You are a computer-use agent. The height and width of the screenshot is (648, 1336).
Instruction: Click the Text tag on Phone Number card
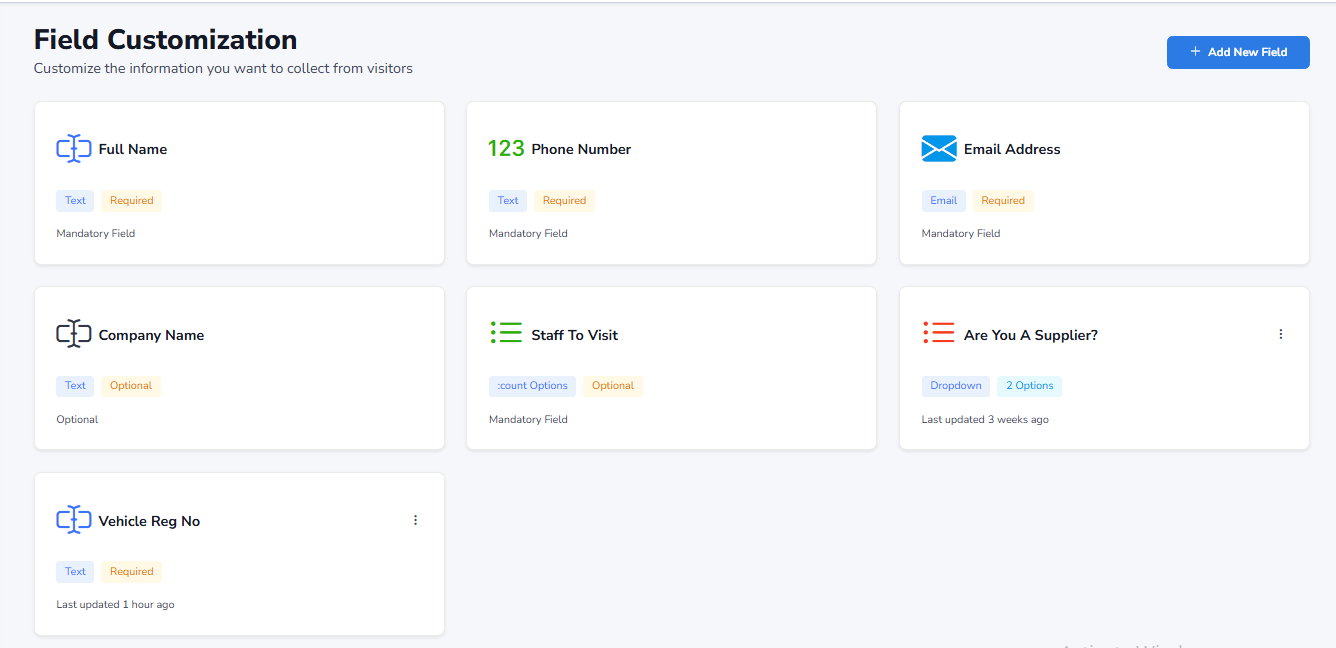point(508,200)
